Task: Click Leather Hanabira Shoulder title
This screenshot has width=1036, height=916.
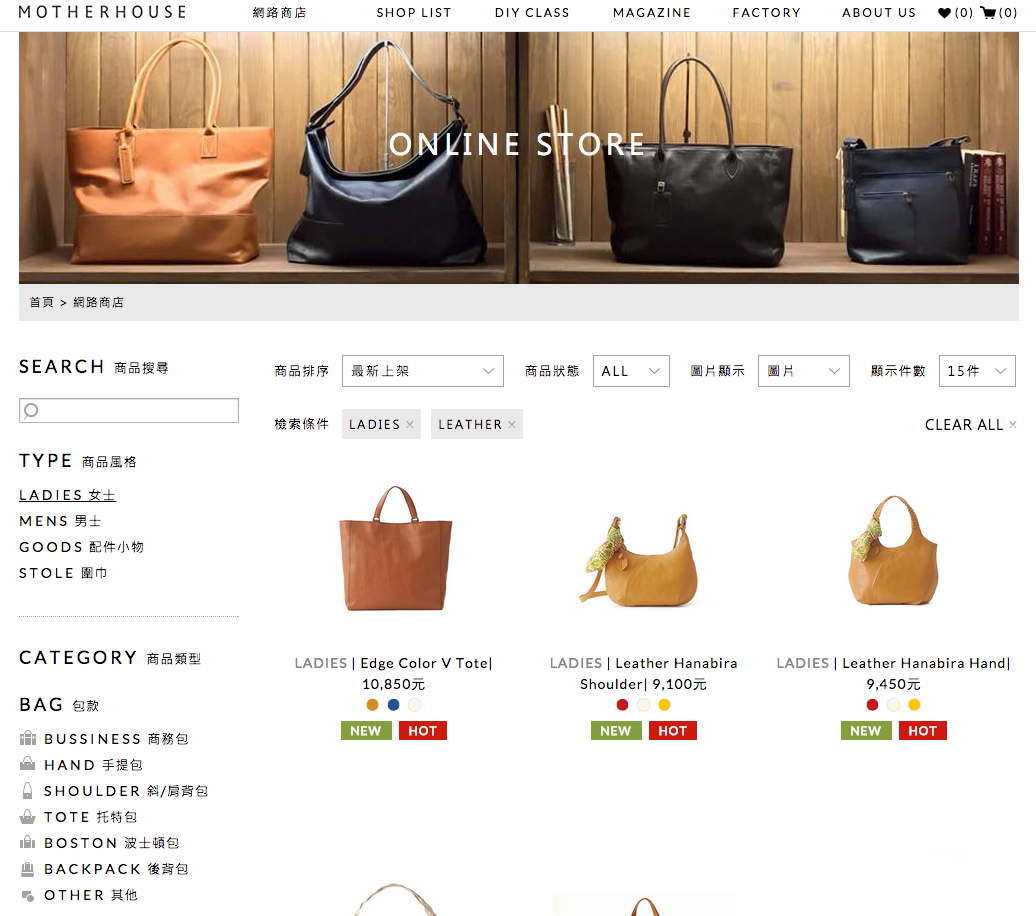Action: point(658,673)
